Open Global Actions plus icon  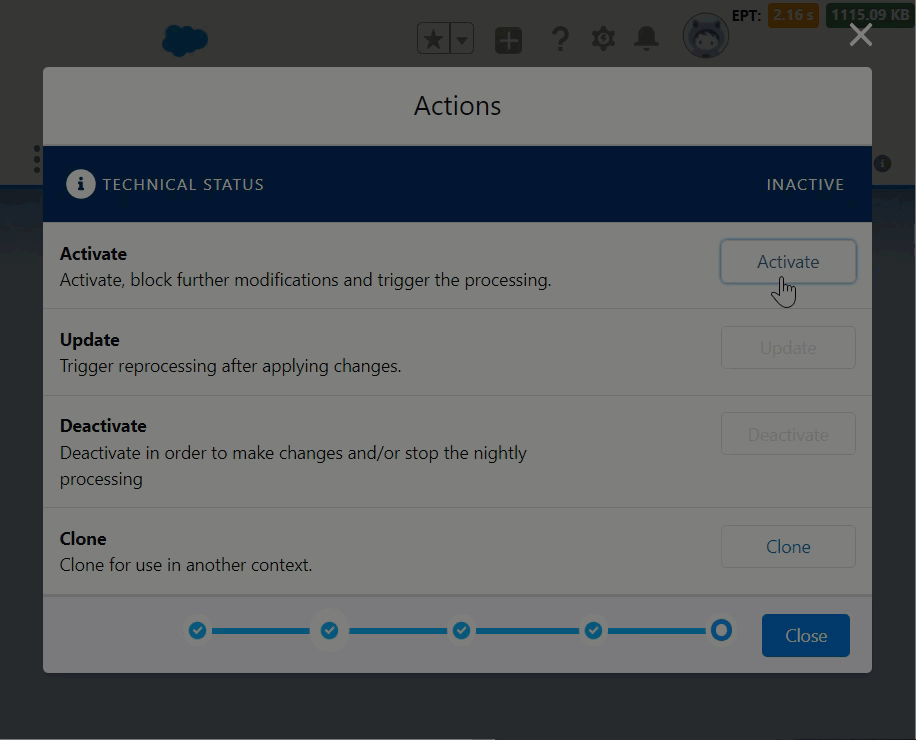[508, 40]
